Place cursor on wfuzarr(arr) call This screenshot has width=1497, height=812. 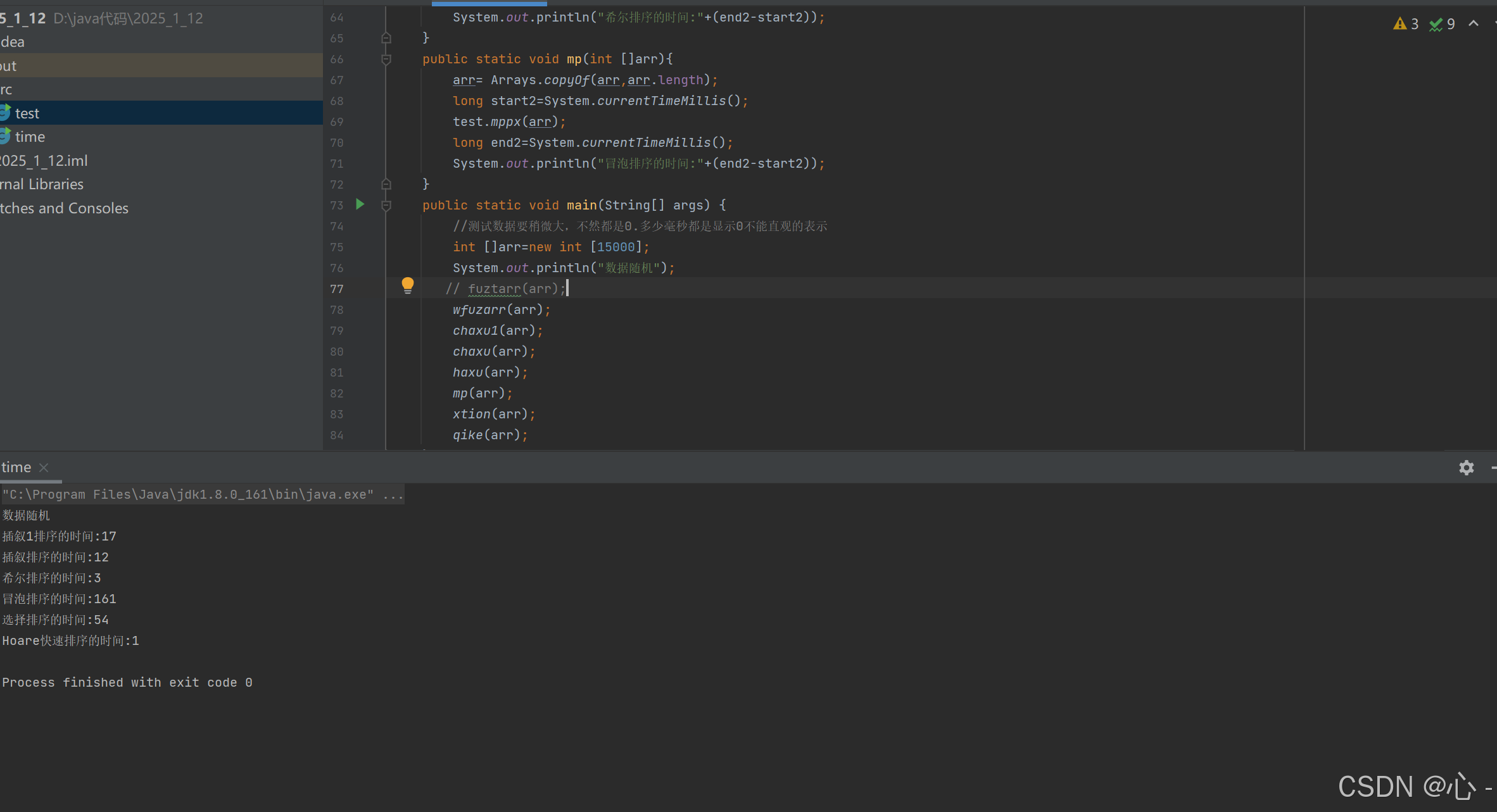click(501, 309)
